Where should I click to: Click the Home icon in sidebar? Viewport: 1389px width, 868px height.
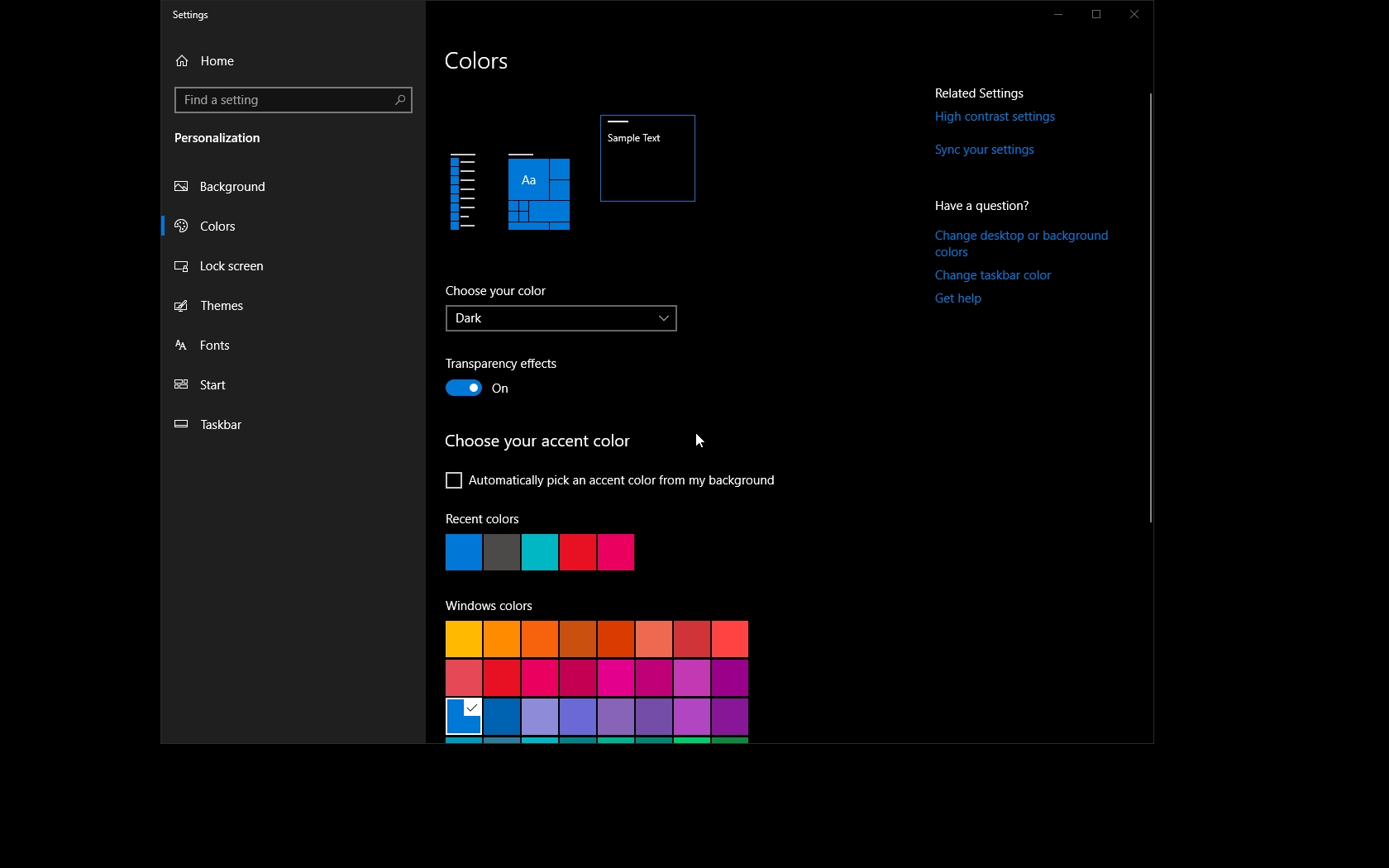[182, 61]
